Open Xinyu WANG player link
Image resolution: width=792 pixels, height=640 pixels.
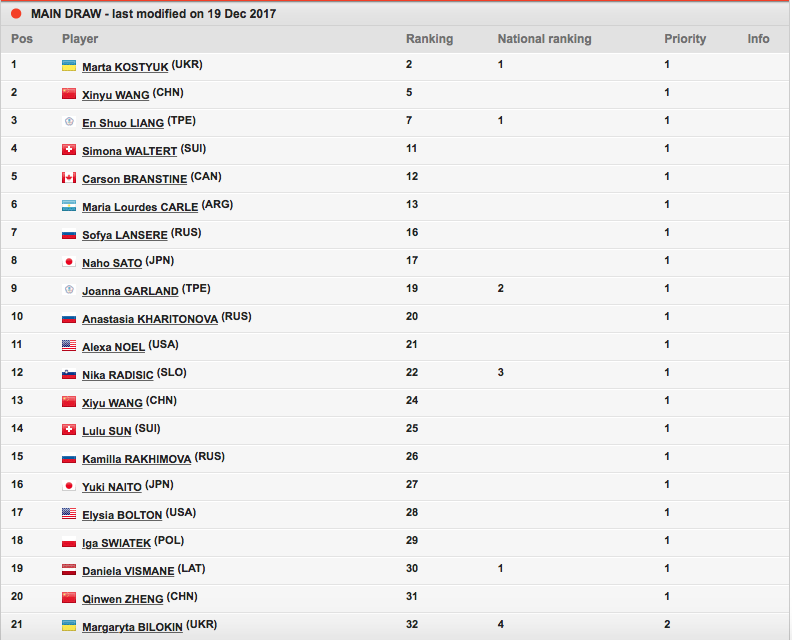tap(116, 95)
